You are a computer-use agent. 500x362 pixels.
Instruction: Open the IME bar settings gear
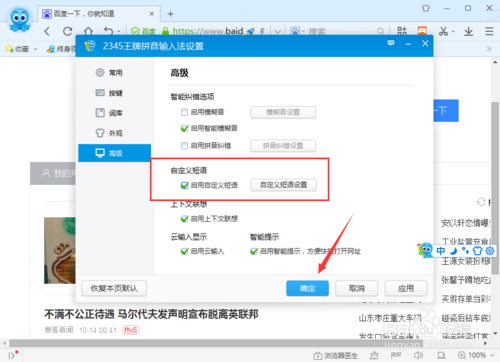[490, 251]
